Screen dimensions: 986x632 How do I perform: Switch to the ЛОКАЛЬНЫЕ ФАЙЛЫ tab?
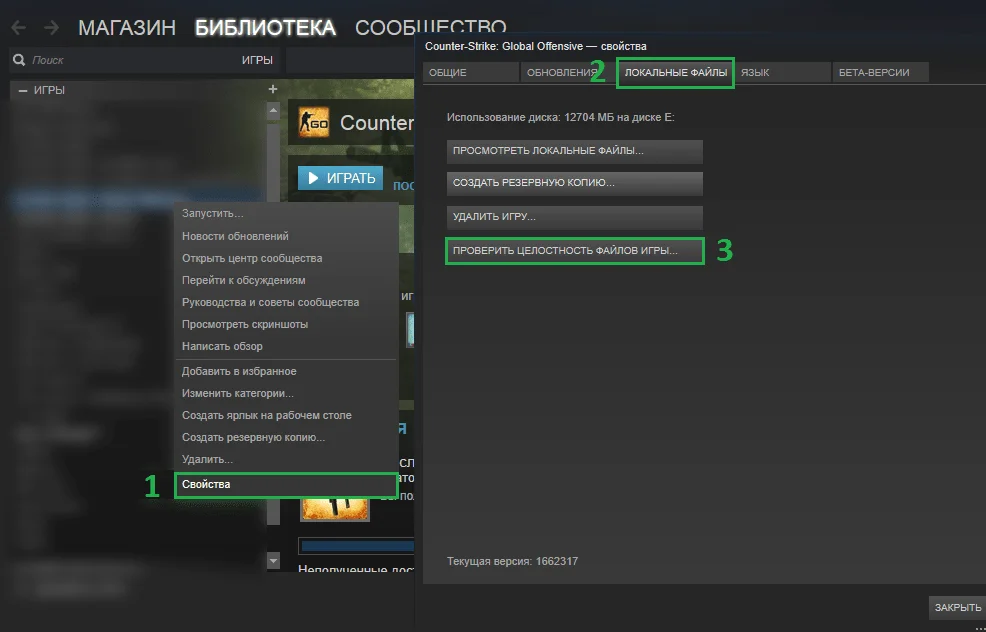[675, 72]
